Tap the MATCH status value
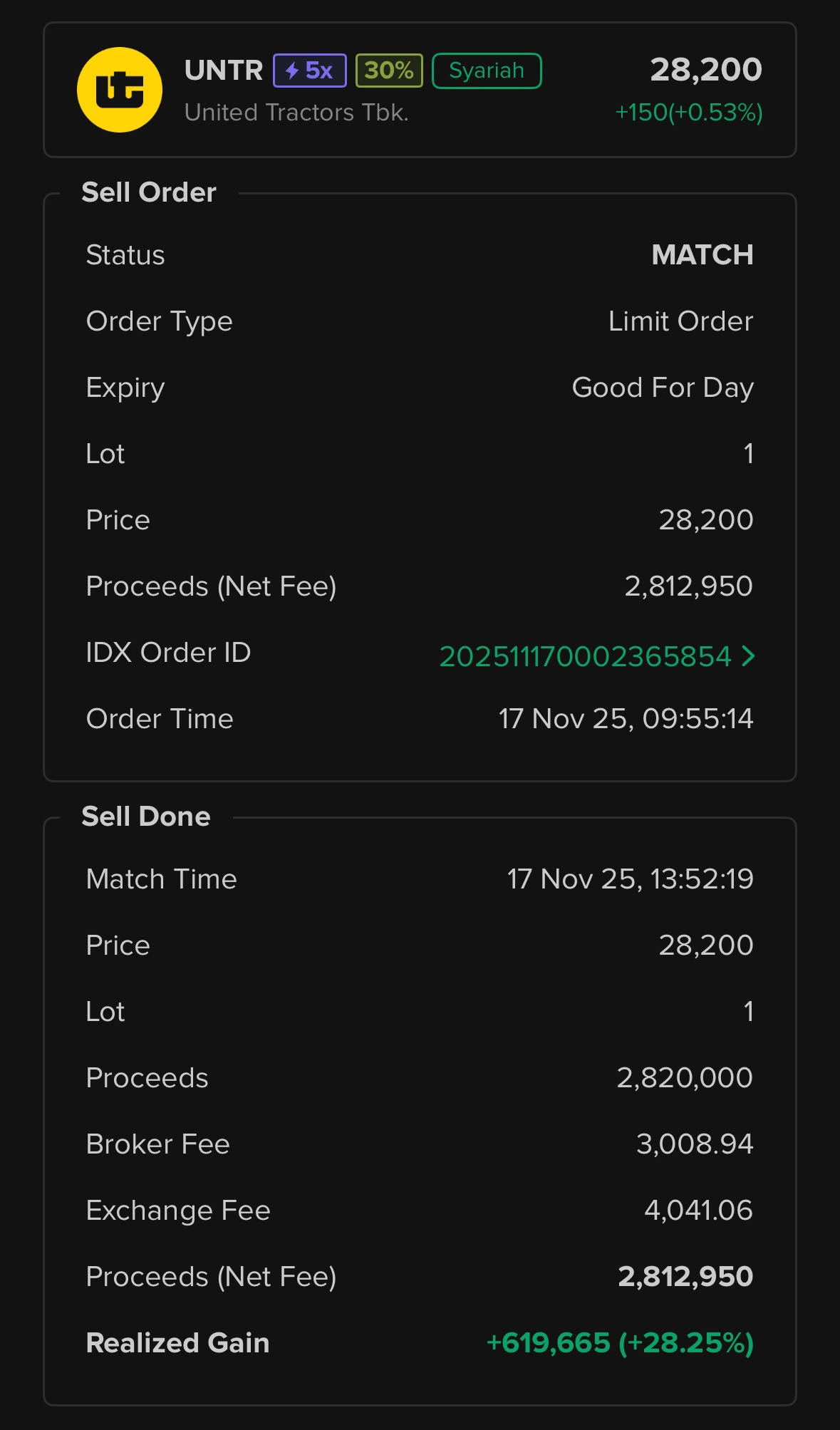The image size is (840, 1430). [x=702, y=255]
